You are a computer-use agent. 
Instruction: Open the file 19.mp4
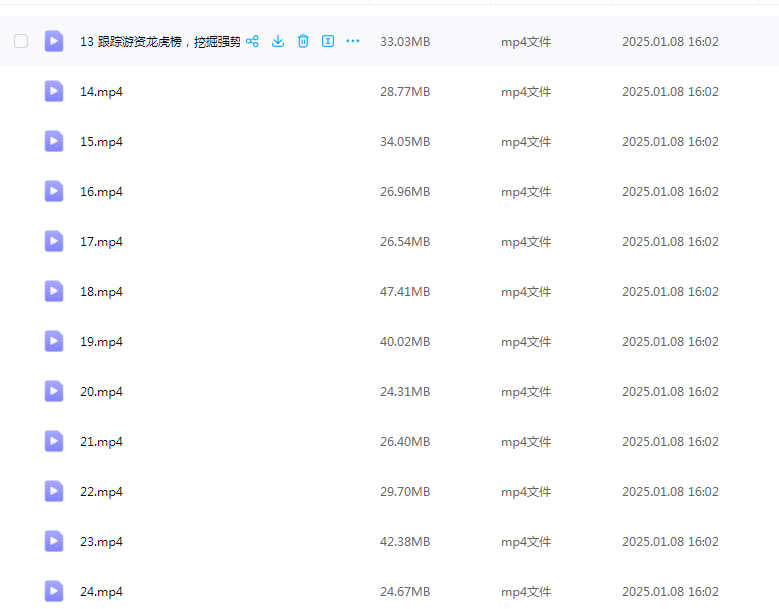point(101,342)
